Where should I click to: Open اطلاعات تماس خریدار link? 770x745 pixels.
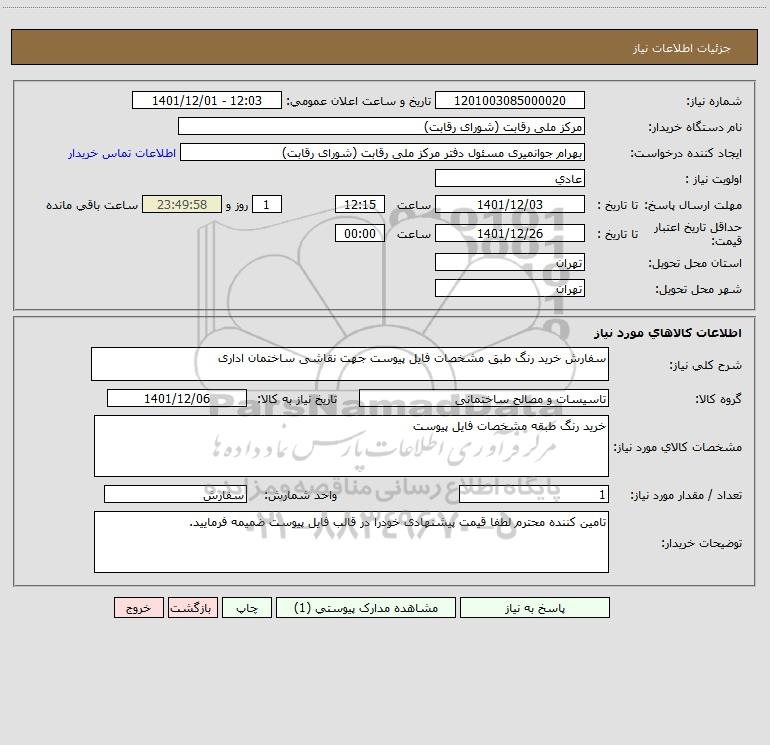click(122, 153)
